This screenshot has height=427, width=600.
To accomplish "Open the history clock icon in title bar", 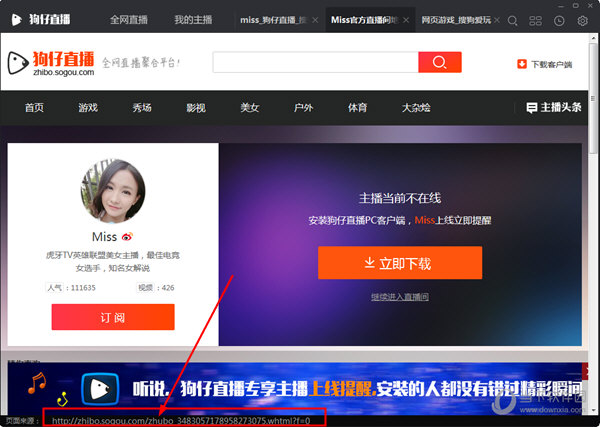I will (559, 19).
